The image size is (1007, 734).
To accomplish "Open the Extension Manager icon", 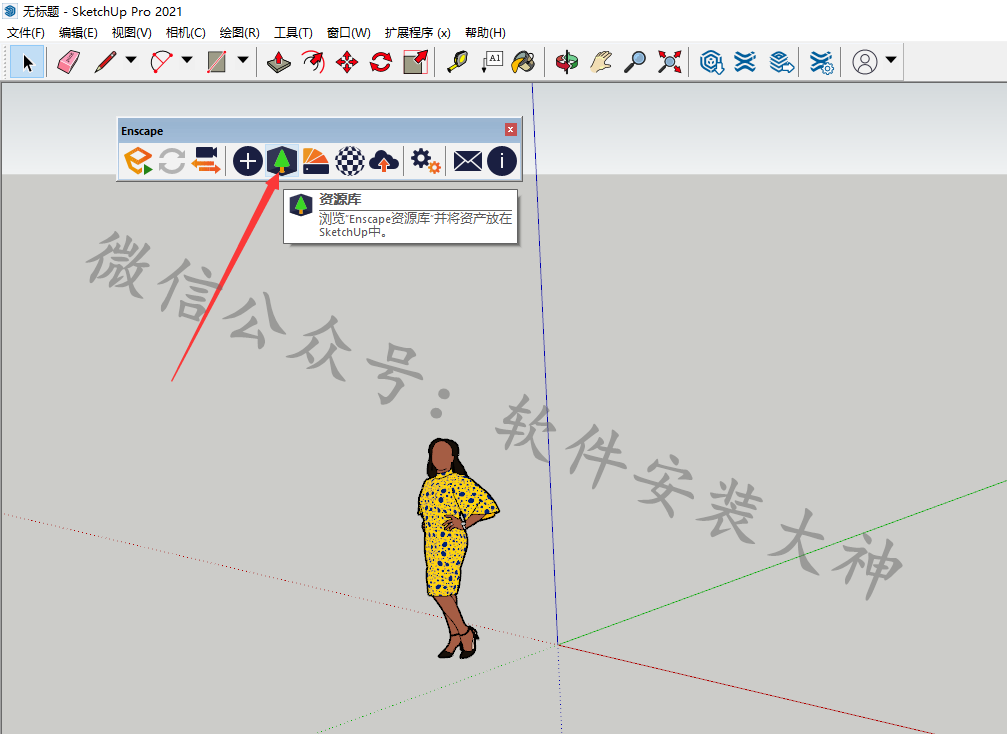I will [821, 62].
